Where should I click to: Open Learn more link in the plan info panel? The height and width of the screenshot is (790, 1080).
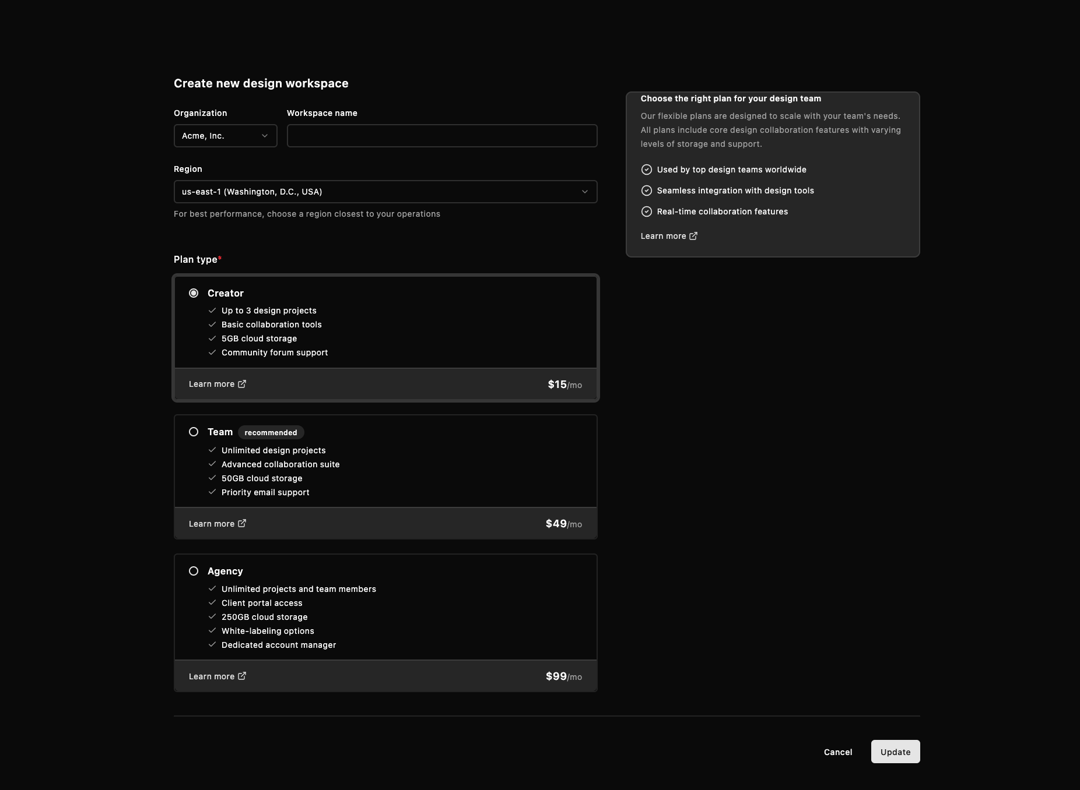(x=669, y=236)
